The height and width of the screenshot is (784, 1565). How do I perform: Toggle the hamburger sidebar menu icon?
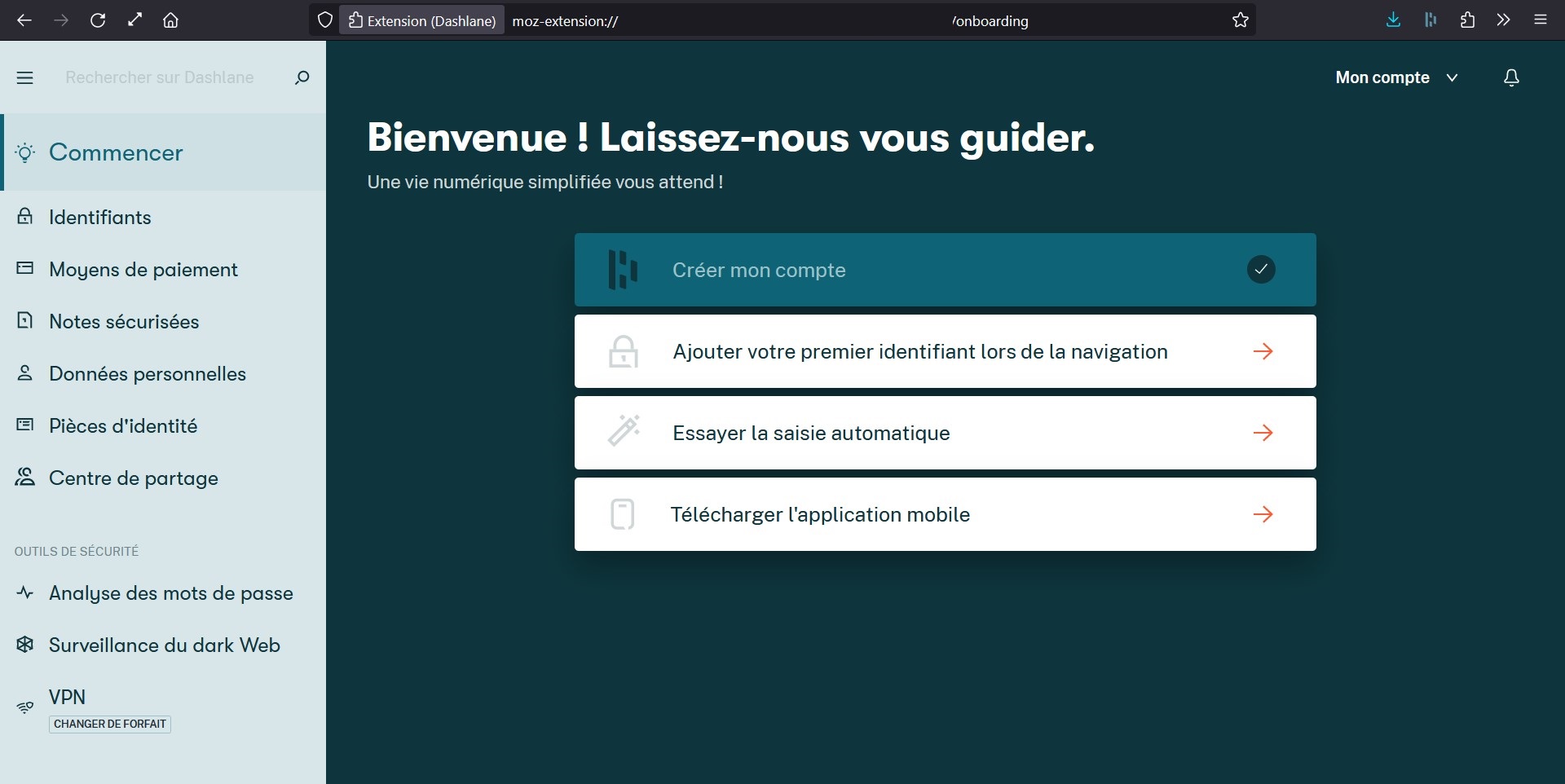coord(25,77)
